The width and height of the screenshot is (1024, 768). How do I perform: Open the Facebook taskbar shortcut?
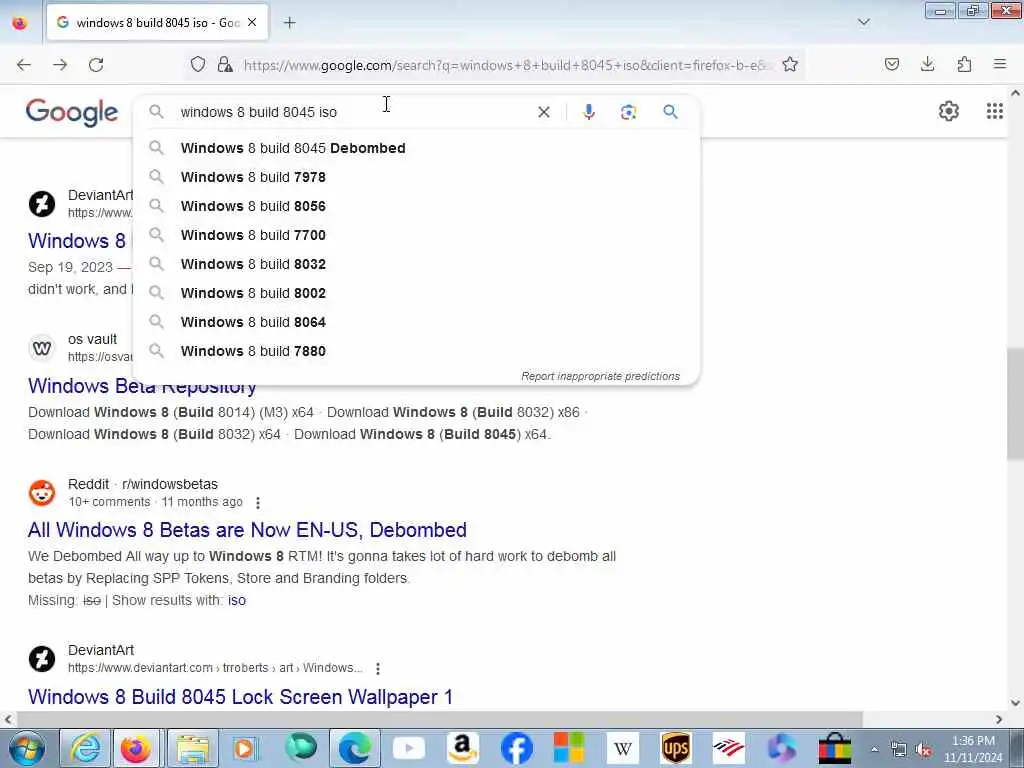pos(516,748)
